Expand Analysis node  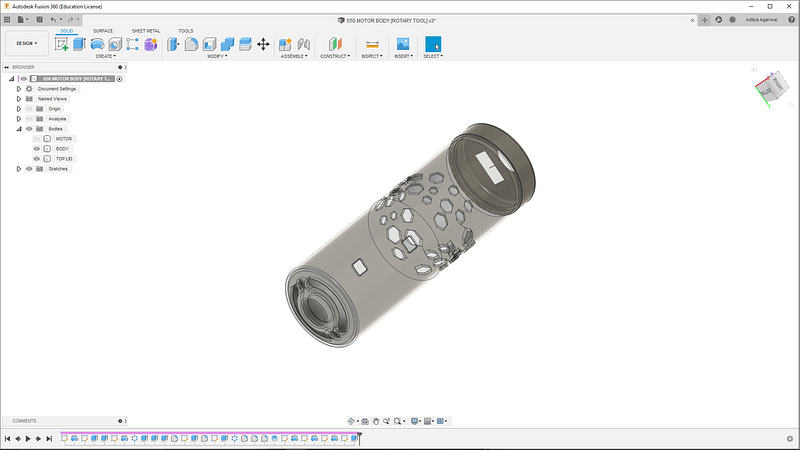click(19, 119)
